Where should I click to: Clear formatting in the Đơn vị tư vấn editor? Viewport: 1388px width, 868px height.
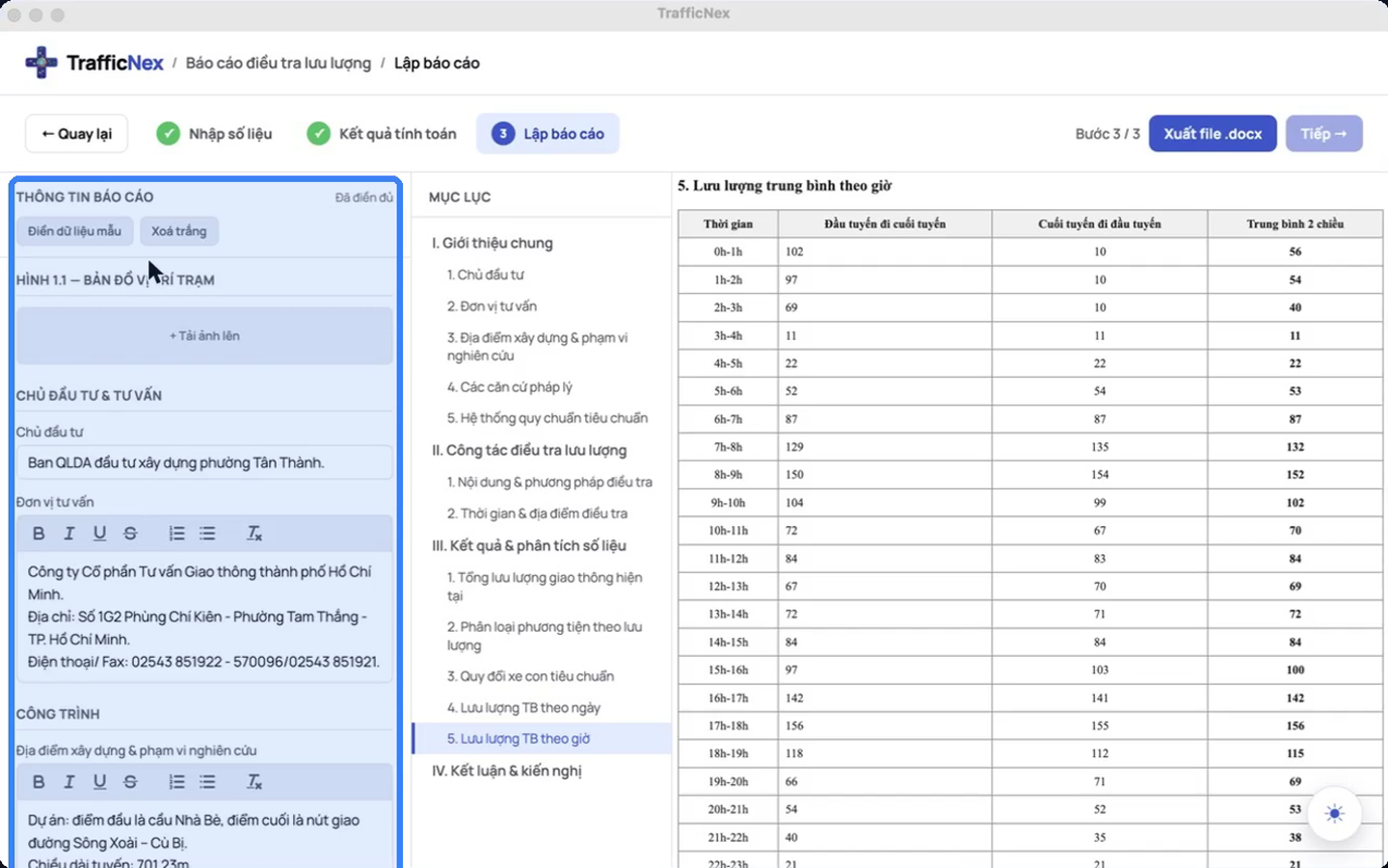[x=254, y=534]
